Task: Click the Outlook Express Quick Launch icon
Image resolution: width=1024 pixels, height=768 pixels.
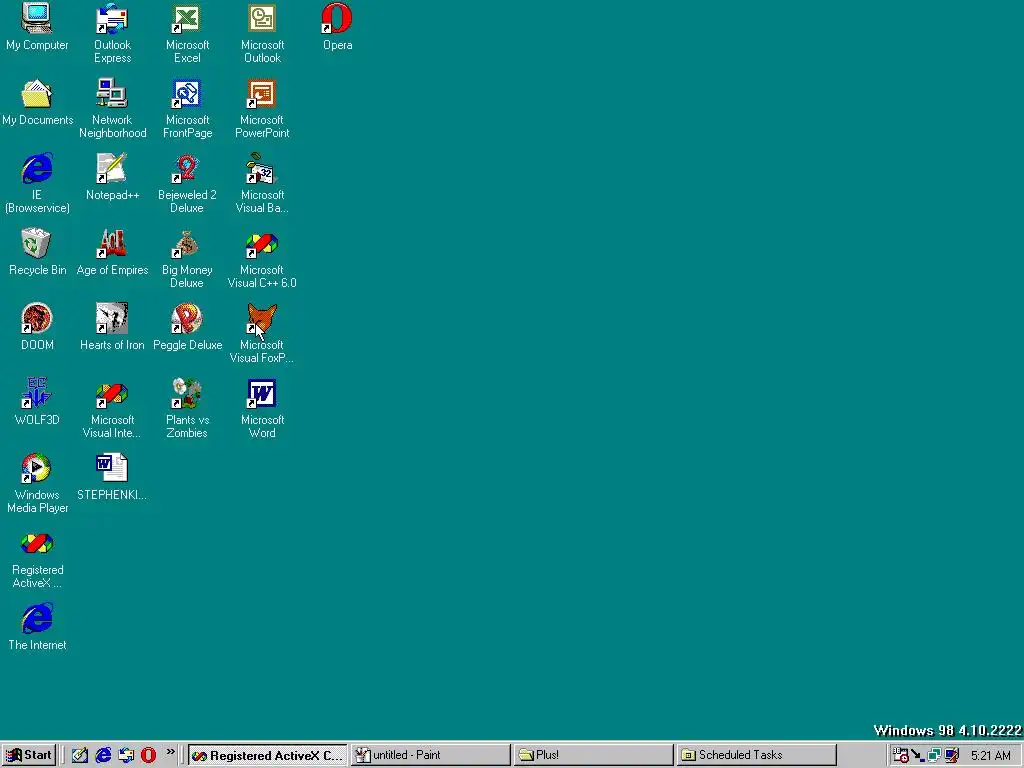Action: point(125,755)
